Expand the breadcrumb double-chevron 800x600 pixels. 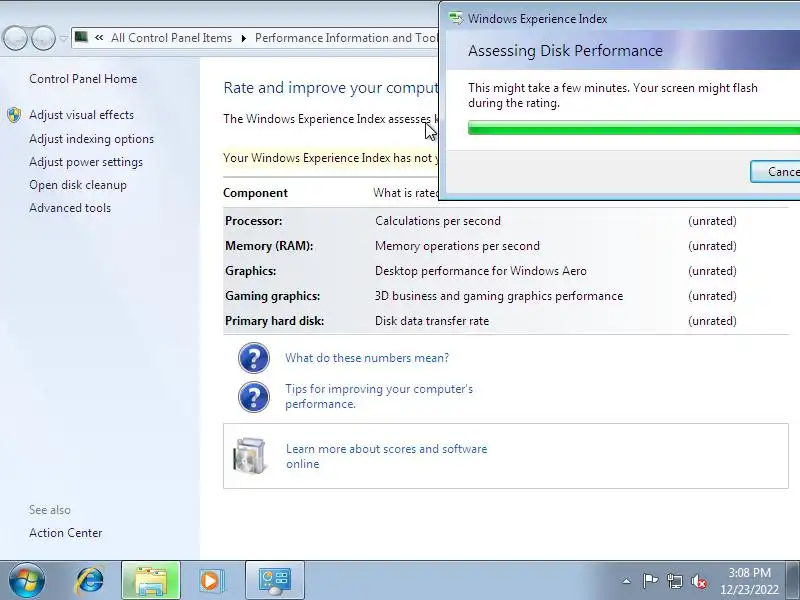[x=99, y=38]
